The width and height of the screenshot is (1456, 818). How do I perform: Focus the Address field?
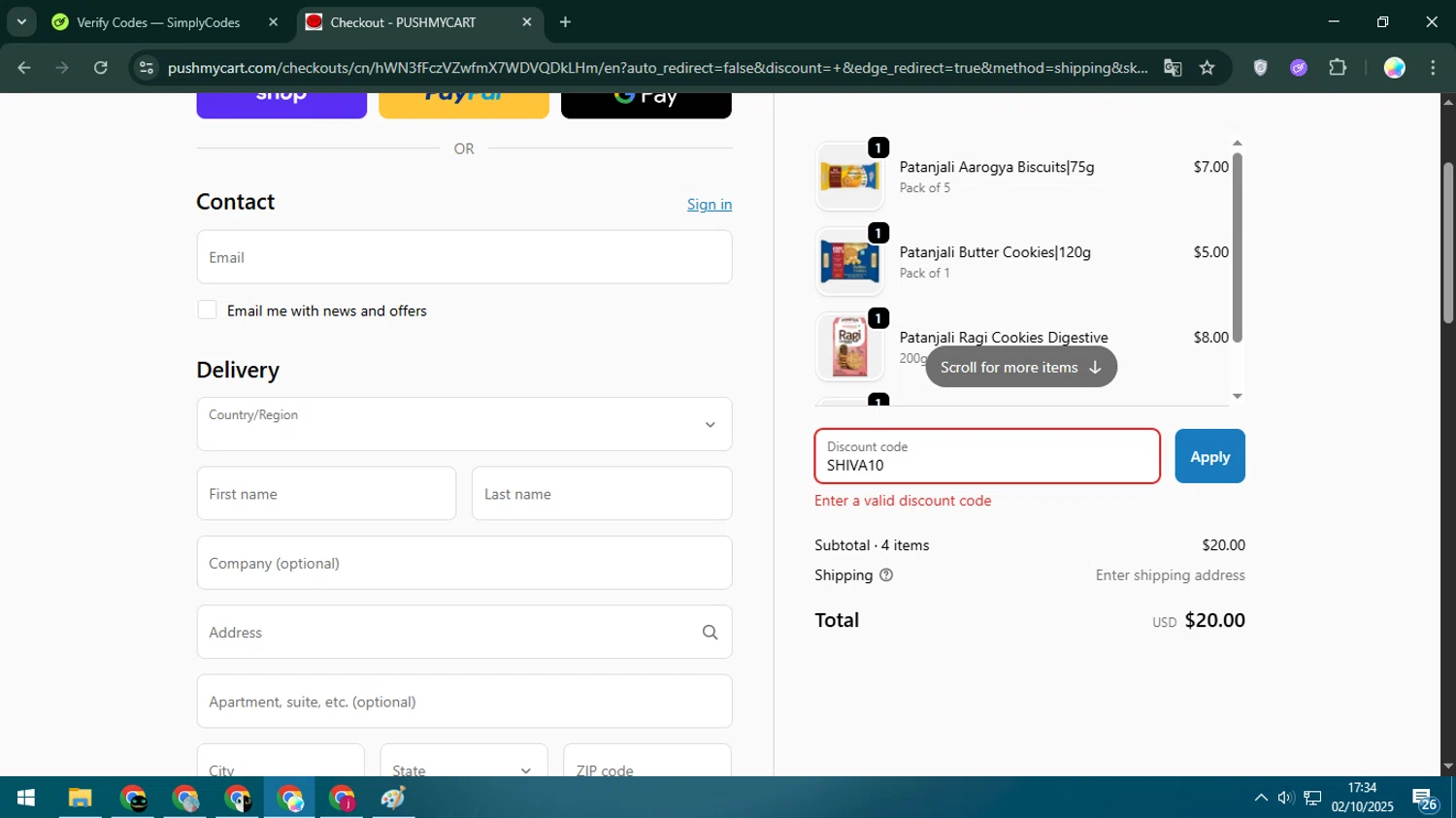point(464,633)
